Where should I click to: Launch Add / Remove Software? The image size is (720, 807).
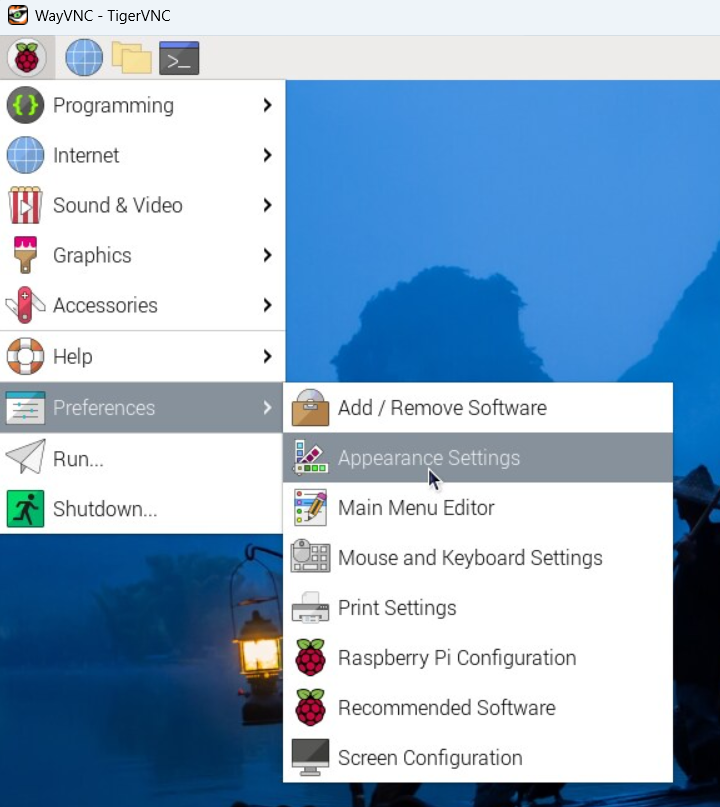click(x=478, y=408)
